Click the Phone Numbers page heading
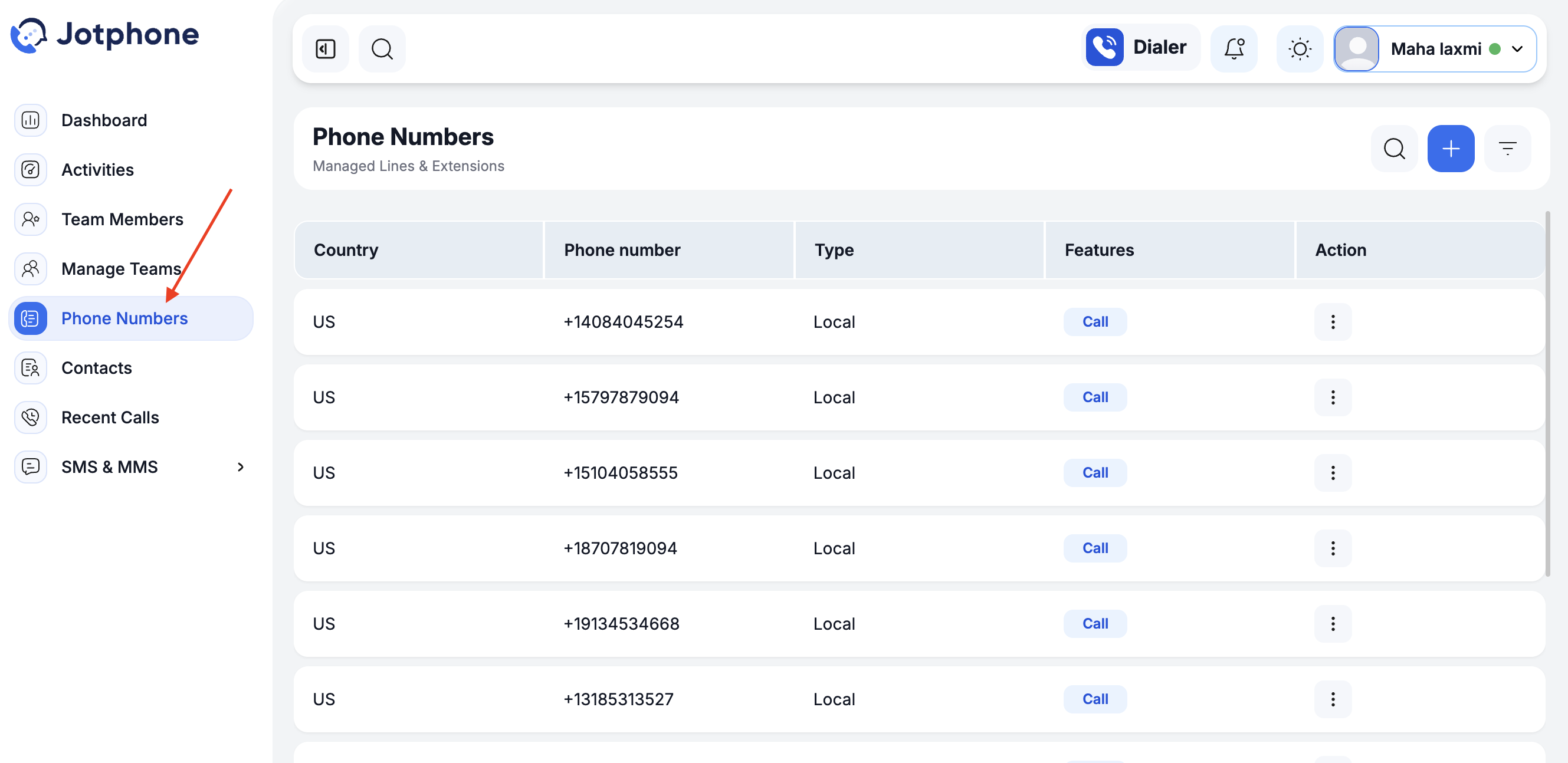 click(x=403, y=136)
